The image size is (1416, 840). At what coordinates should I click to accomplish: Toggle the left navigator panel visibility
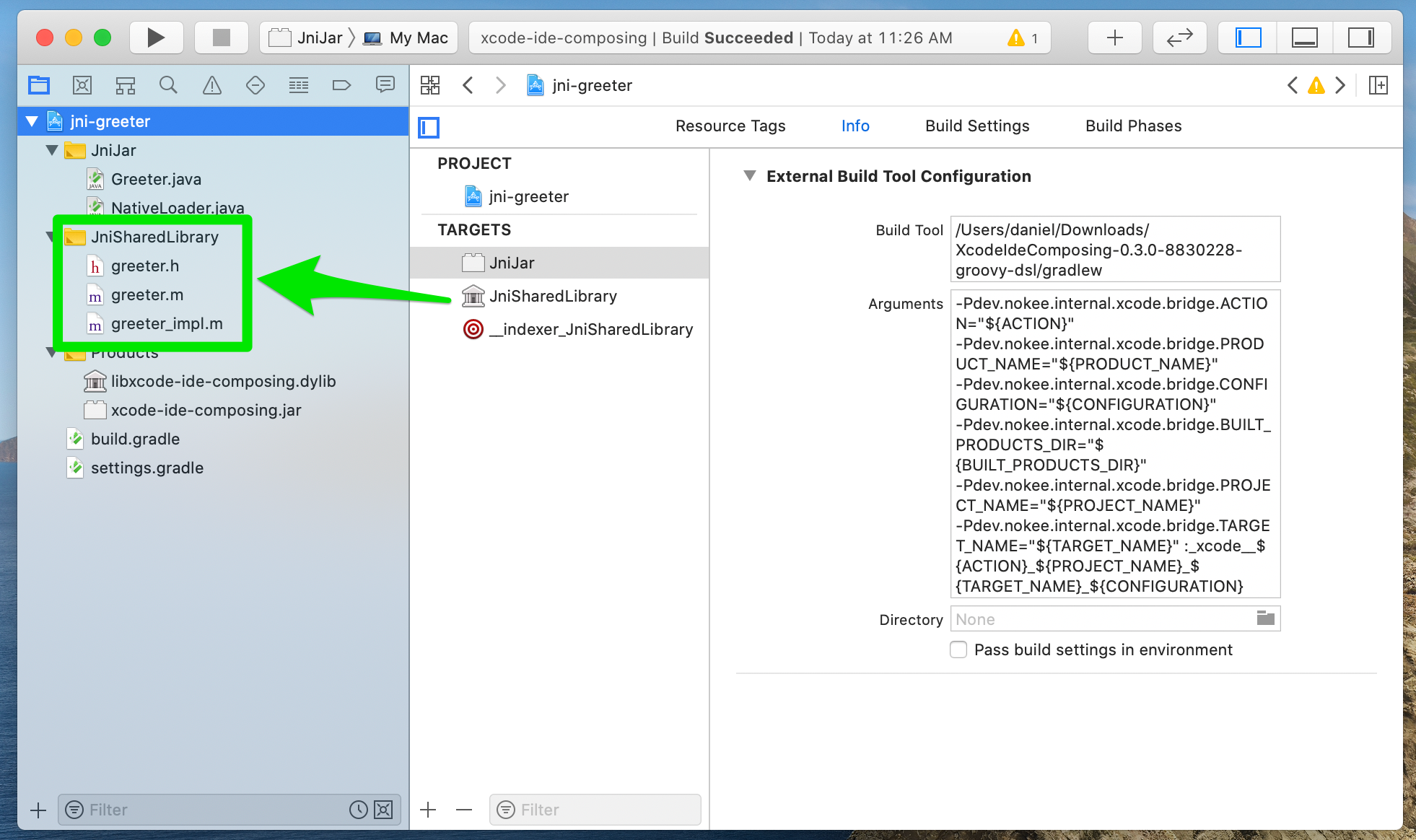pos(1247,38)
